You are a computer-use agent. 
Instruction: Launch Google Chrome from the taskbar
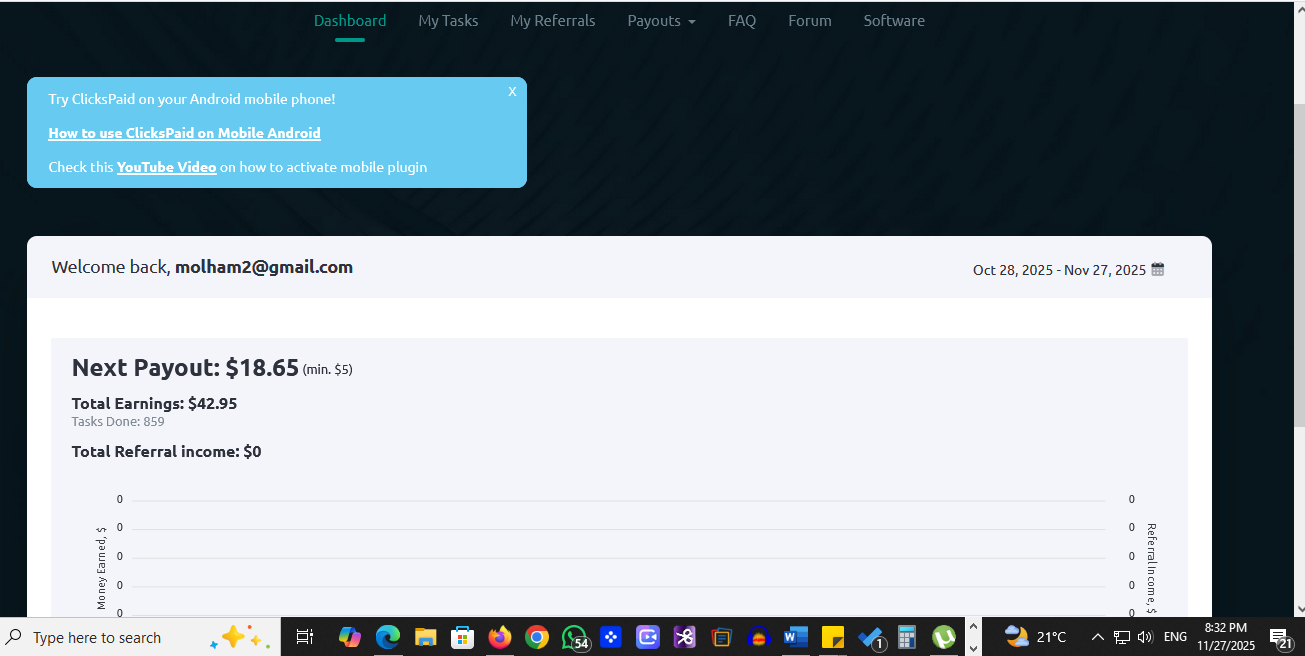537,637
